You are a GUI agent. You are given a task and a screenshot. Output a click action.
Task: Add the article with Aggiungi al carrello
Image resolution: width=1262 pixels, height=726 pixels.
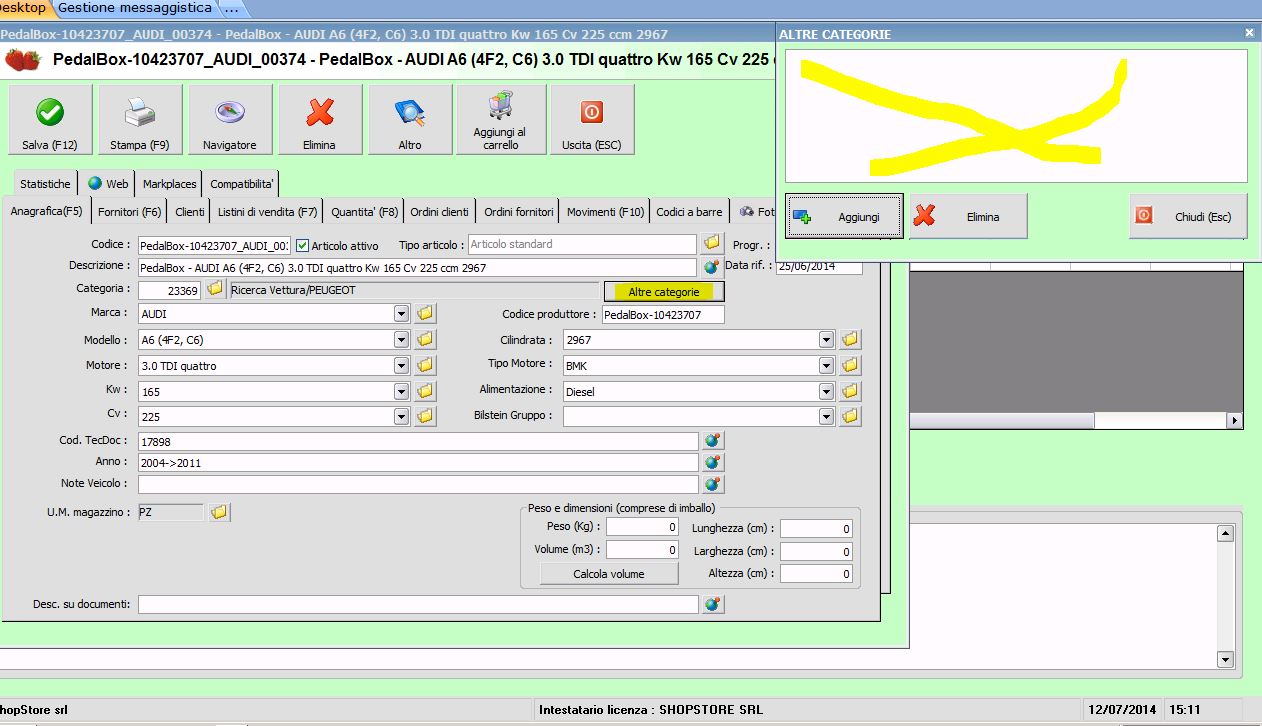(501, 120)
